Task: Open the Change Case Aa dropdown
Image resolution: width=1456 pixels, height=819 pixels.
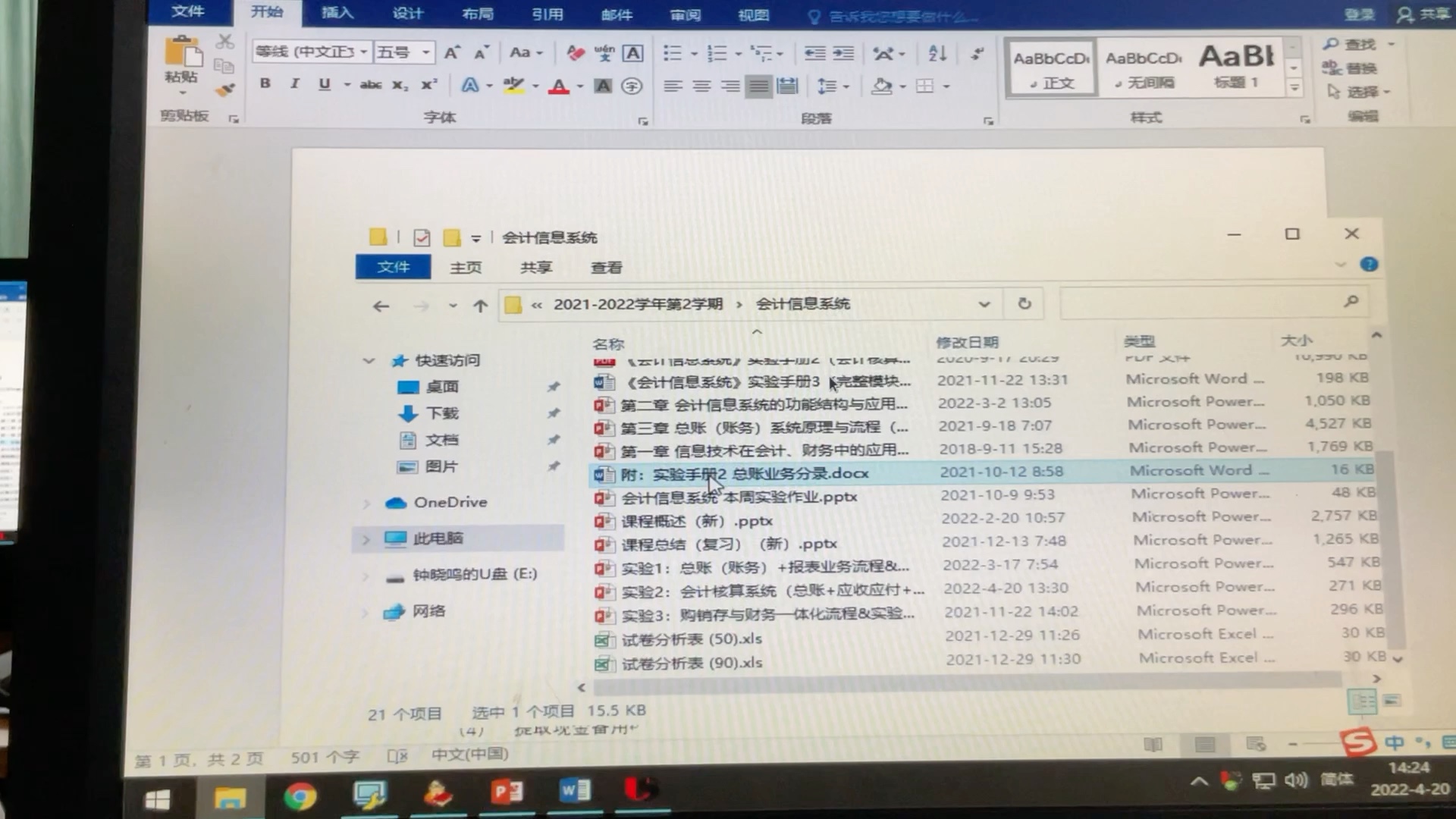Action: pos(526,52)
